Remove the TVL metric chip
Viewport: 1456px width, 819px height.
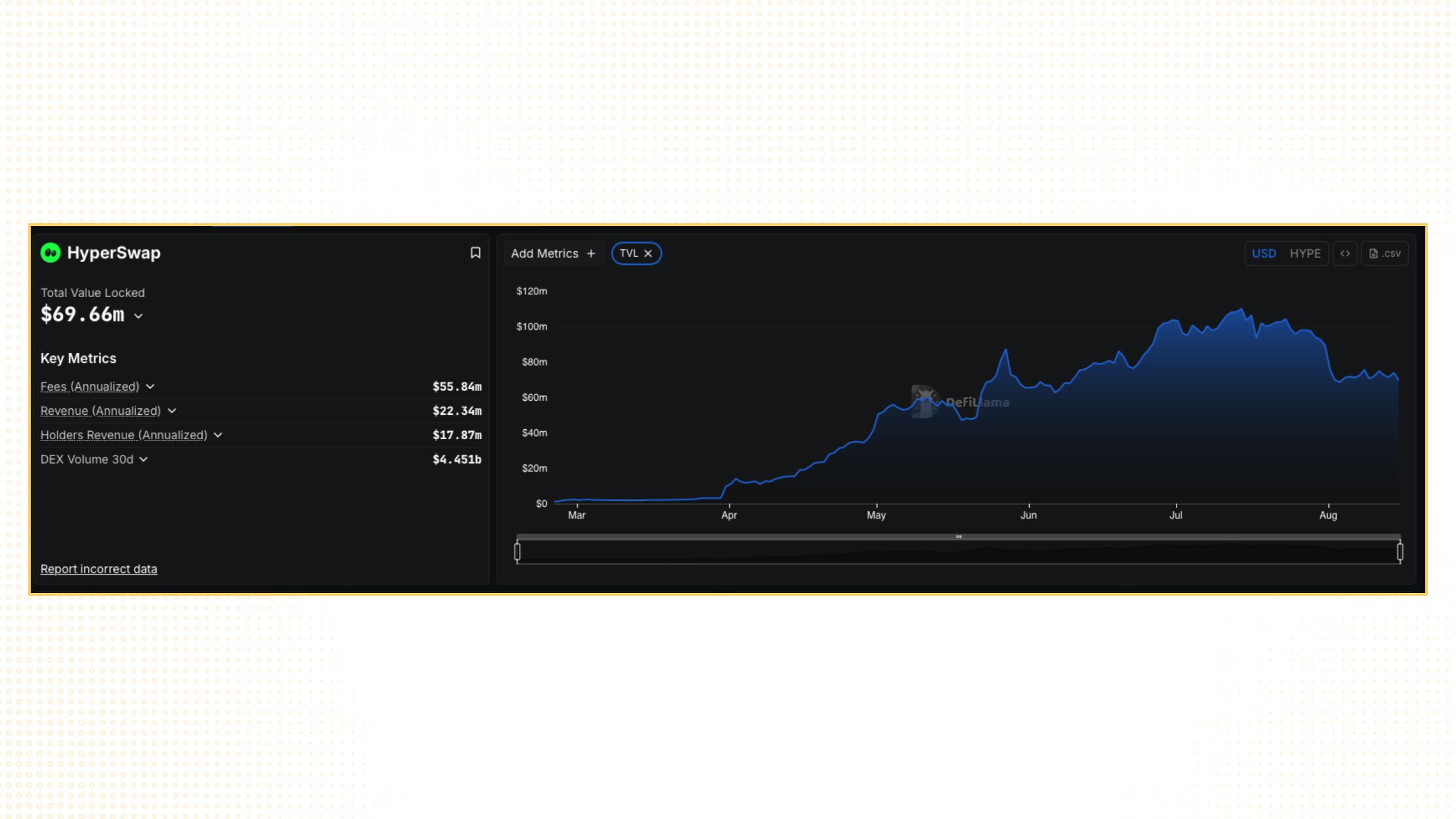(648, 253)
